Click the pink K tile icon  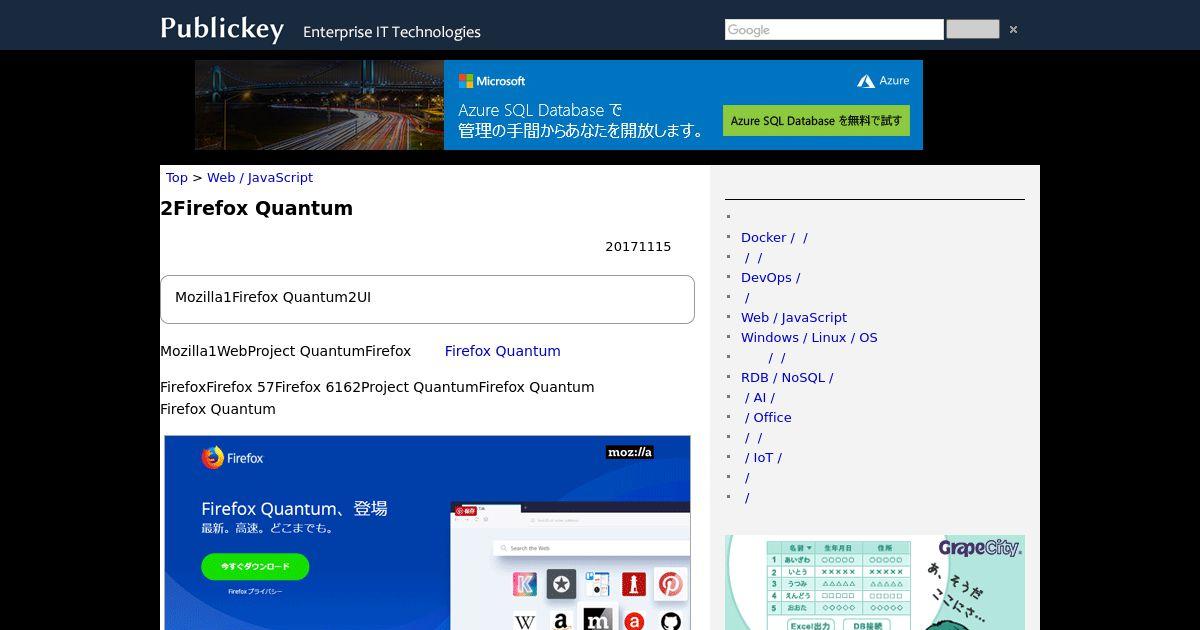[525, 584]
